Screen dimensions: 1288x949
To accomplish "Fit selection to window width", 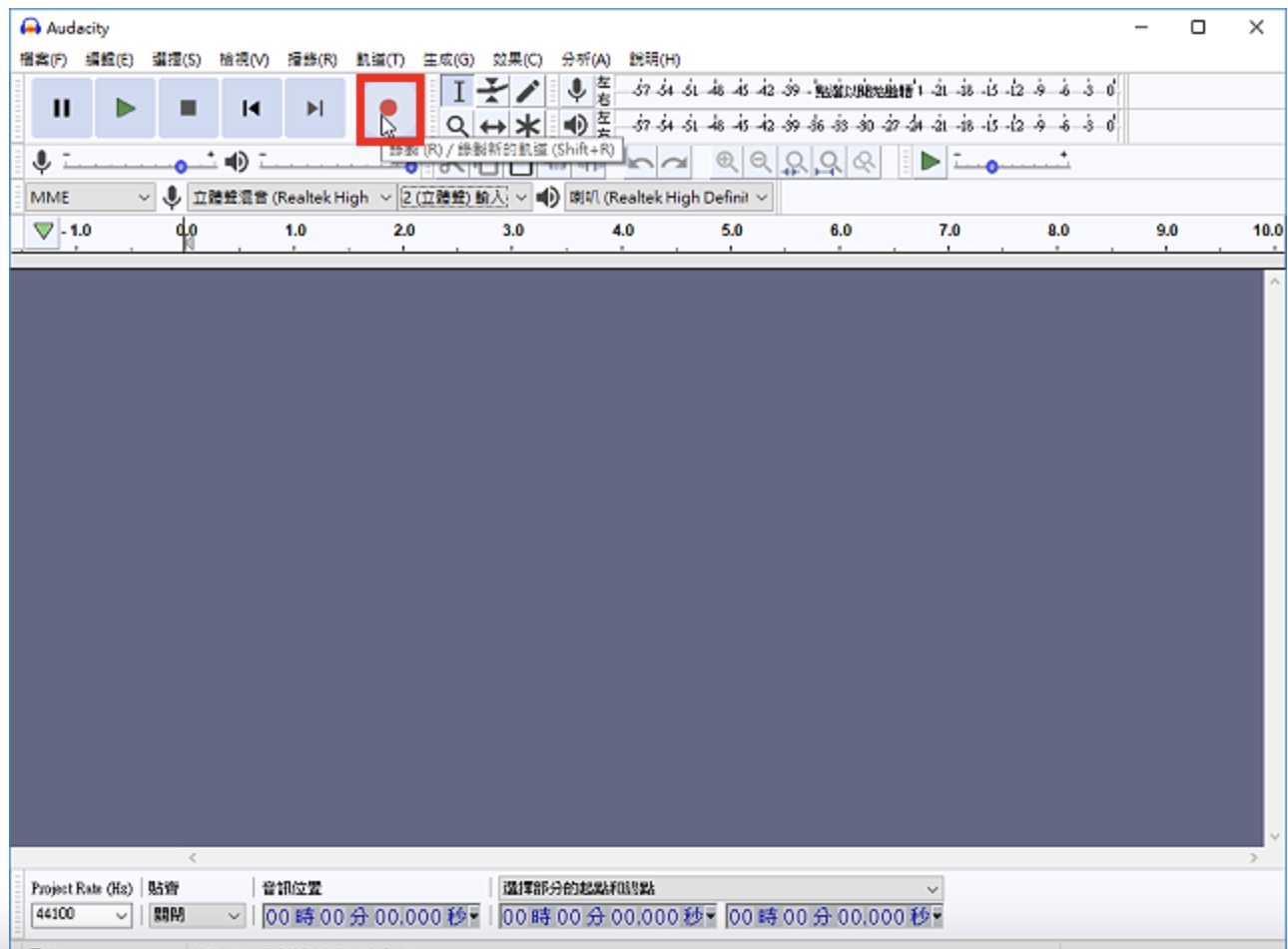I will point(795,162).
